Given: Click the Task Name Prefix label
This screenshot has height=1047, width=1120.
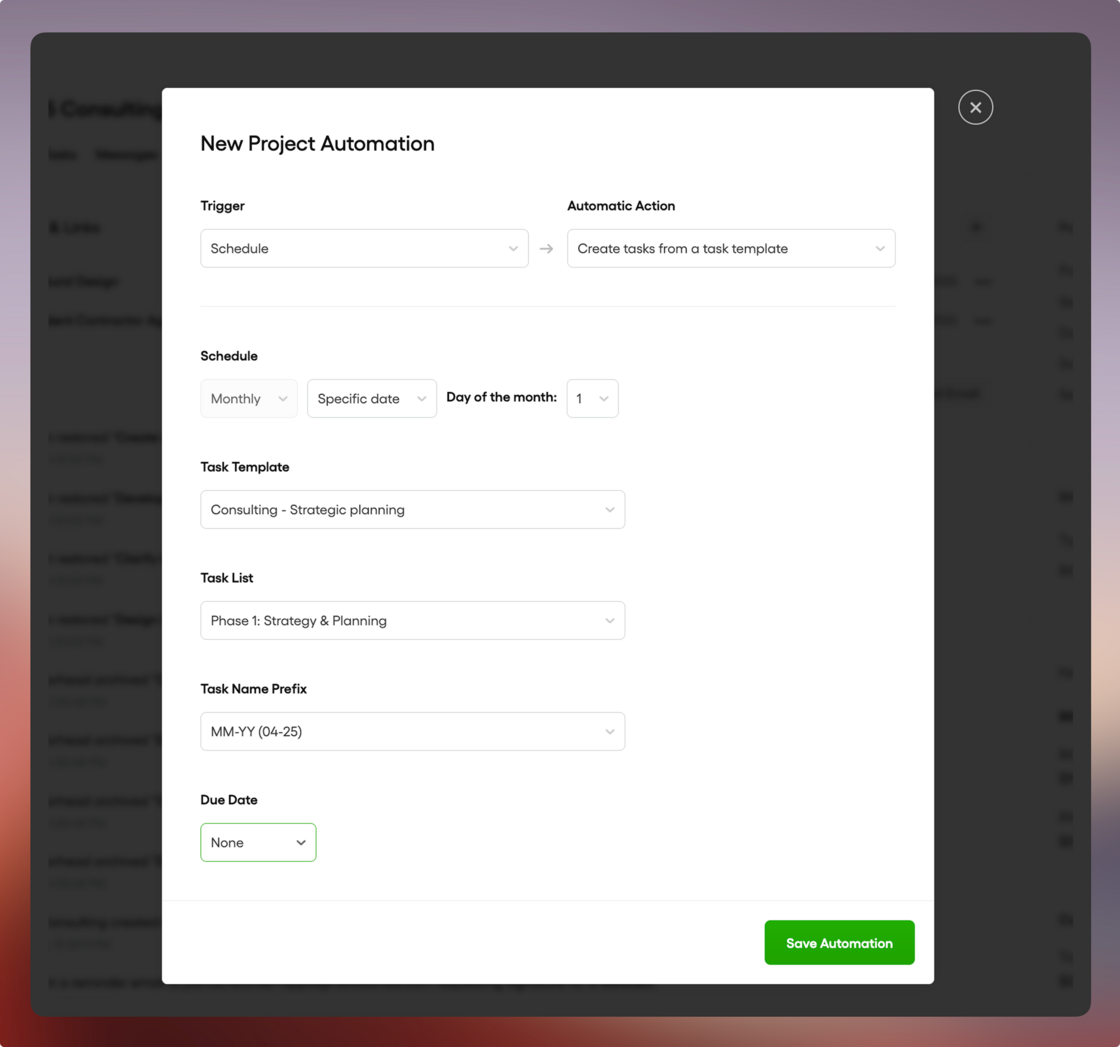Looking at the screenshot, I should point(254,689).
